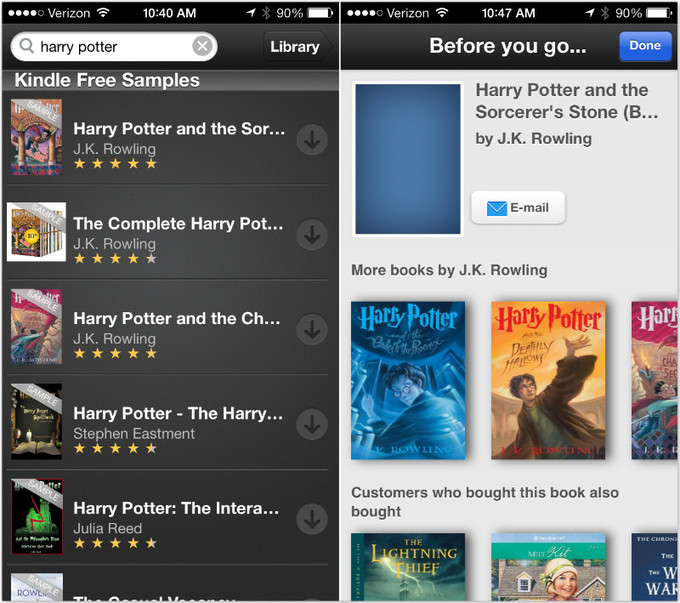Open title 'Harry Potter and the Ch...'
The image size is (680, 603).
177,319
